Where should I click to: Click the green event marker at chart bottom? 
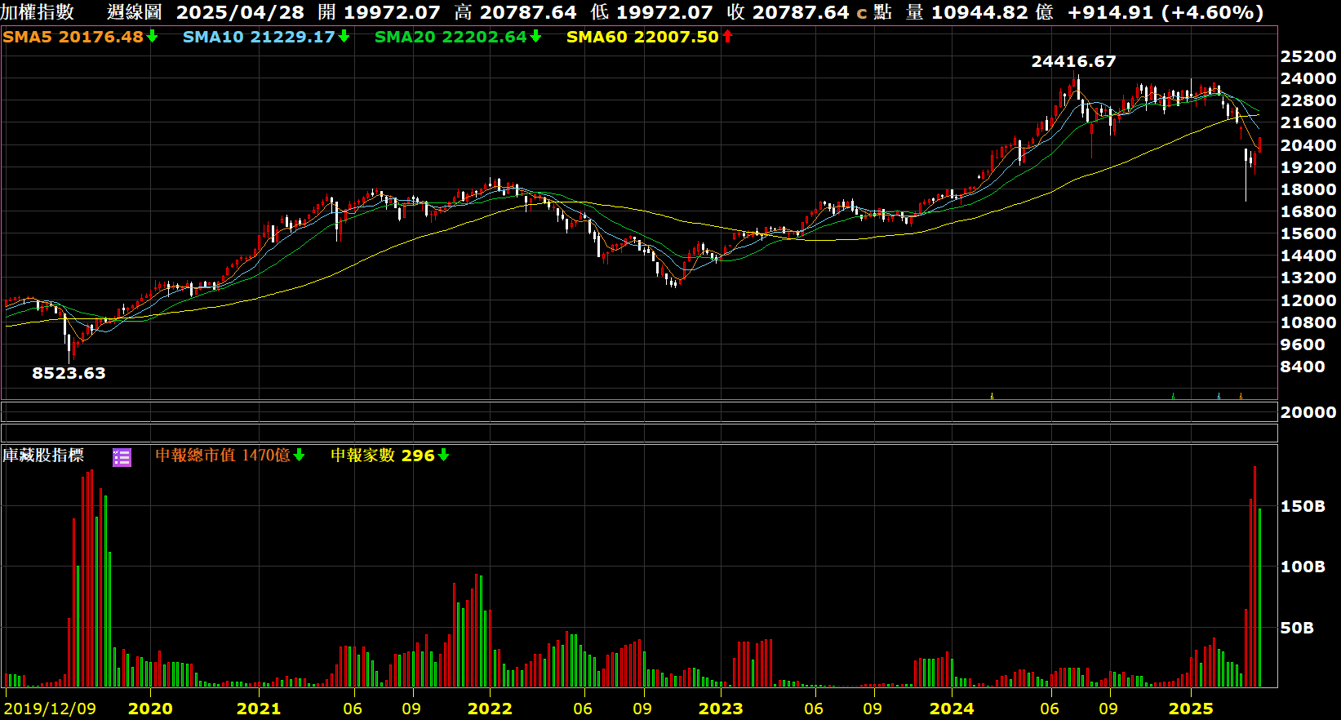[x=1173, y=396]
